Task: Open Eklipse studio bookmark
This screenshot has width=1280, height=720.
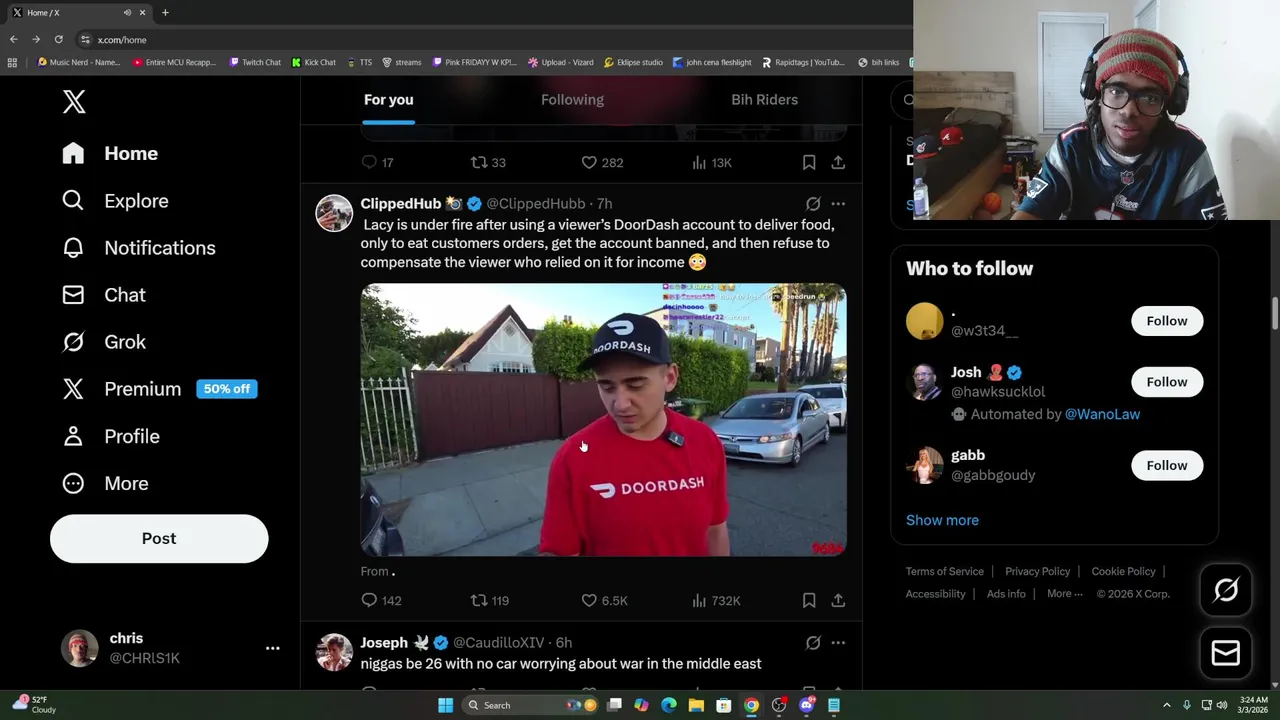Action: point(633,62)
